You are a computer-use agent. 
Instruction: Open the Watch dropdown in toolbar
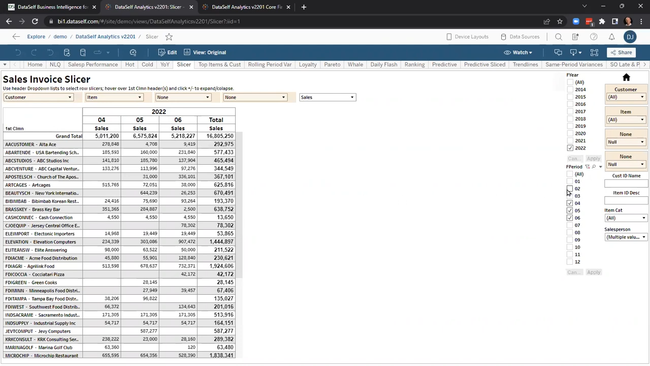(x=518, y=53)
